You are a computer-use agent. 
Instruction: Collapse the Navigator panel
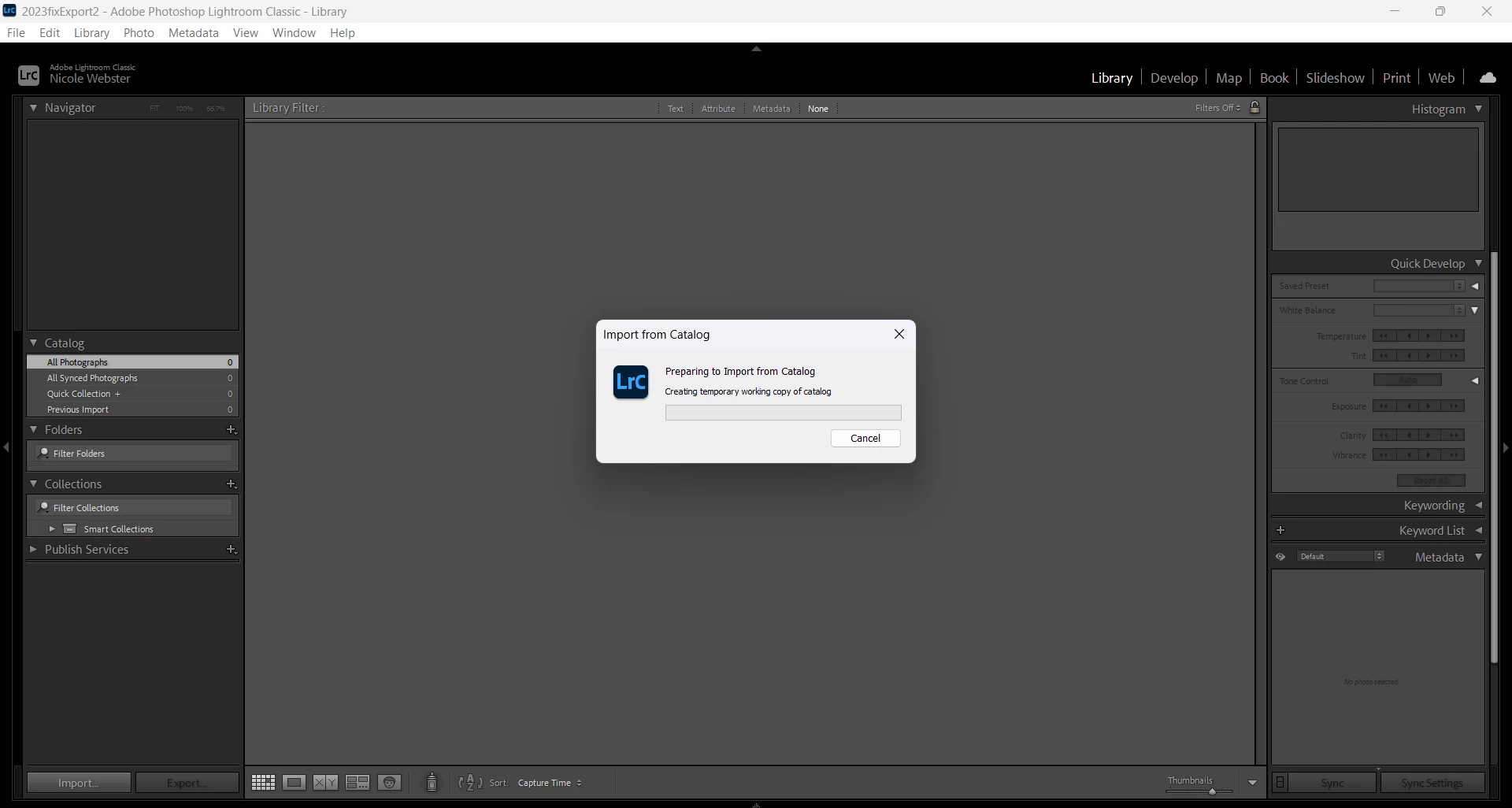tap(34, 108)
